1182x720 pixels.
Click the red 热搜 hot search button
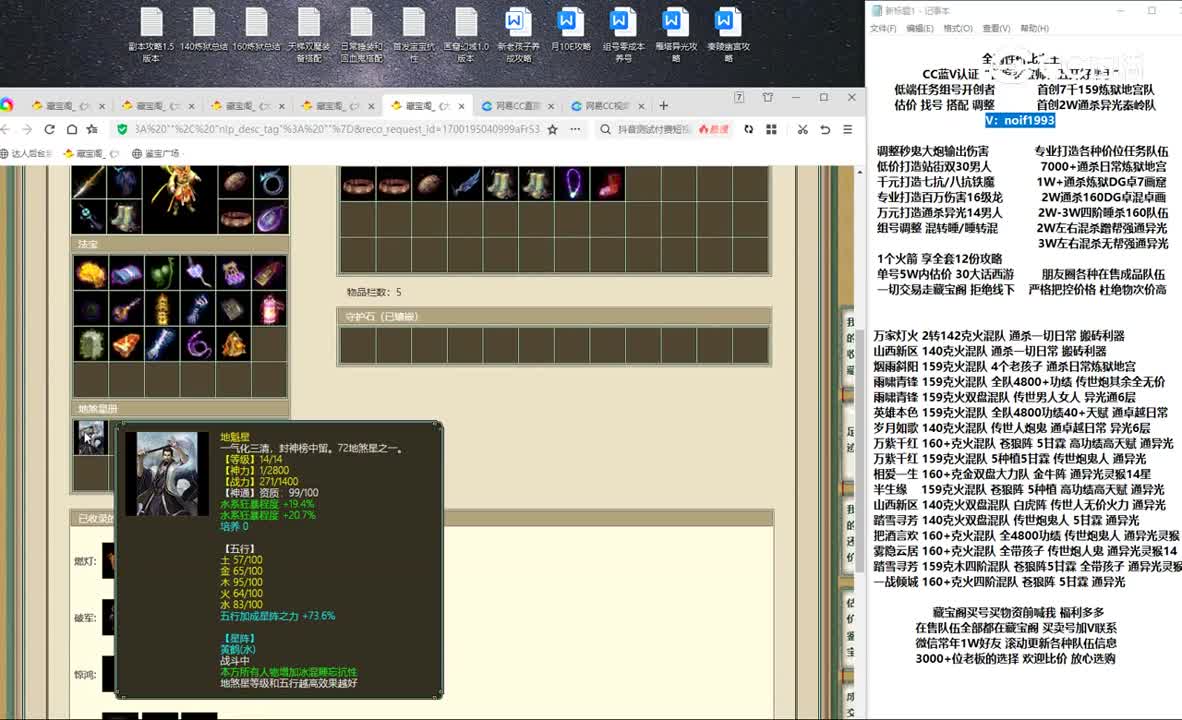(714, 130)
